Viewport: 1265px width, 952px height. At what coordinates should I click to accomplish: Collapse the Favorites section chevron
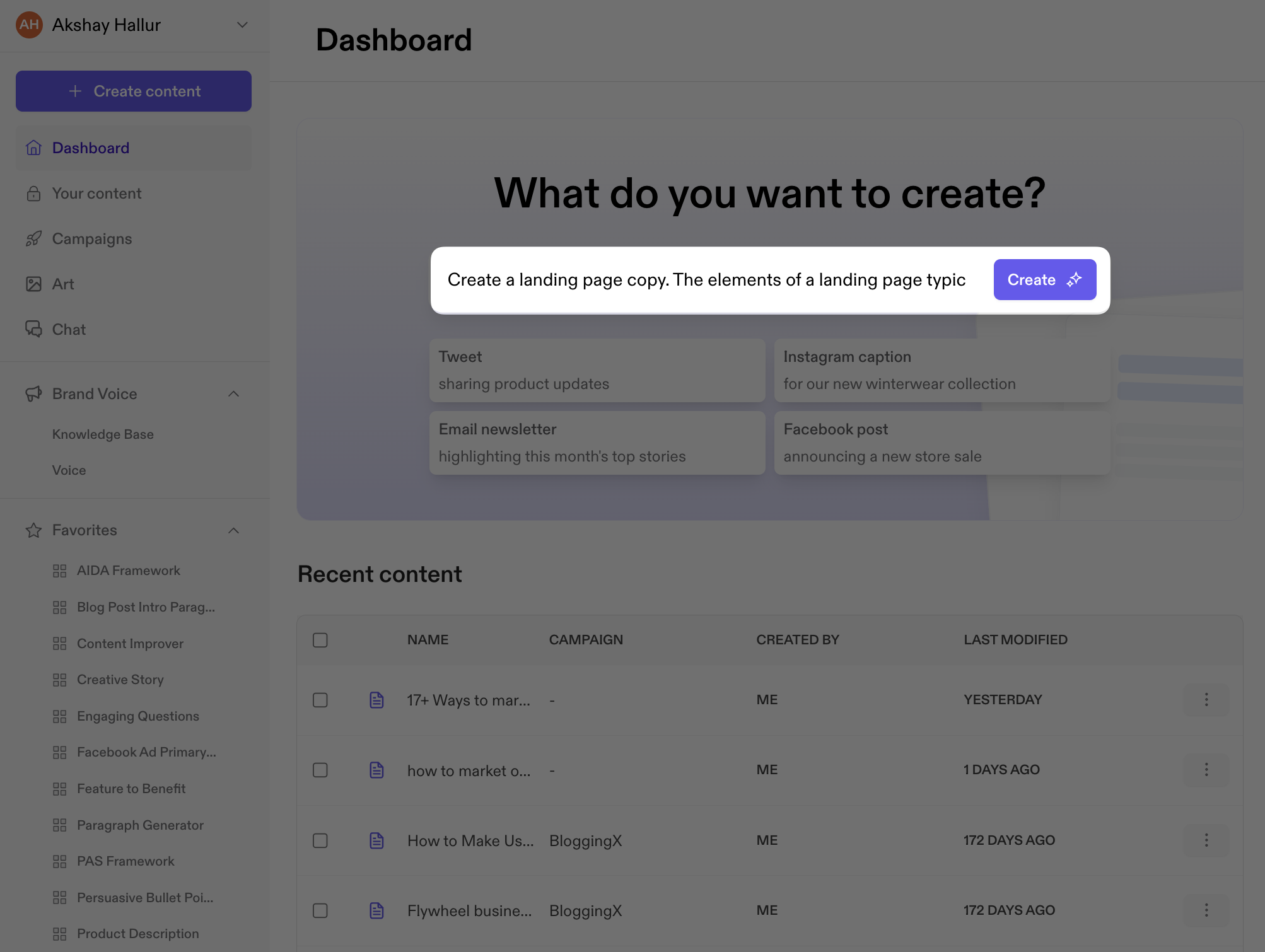pyautogui.click(x=233, y=530)
